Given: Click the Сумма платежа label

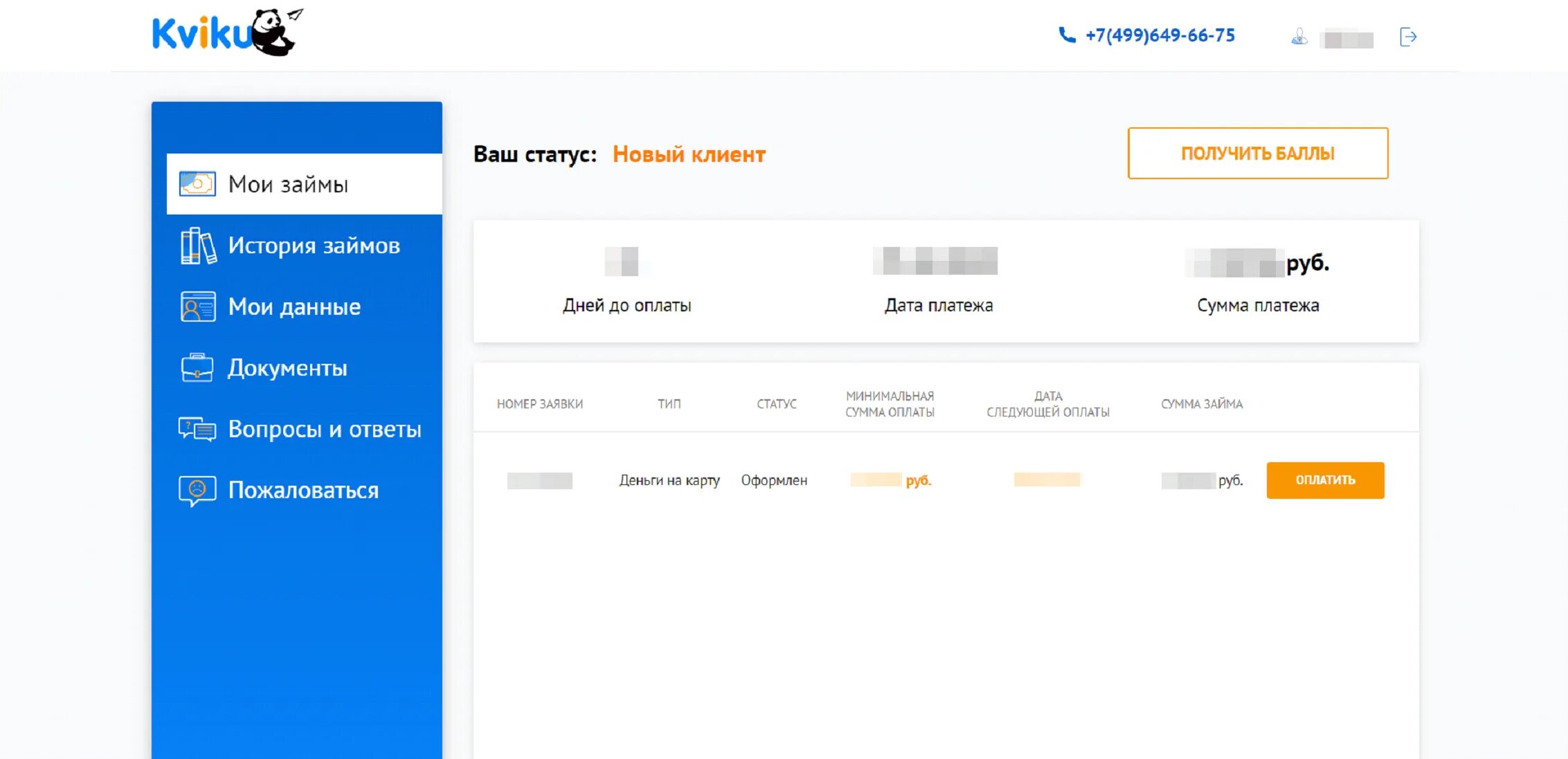Looking at the screenshot, I should [1258, 305].
